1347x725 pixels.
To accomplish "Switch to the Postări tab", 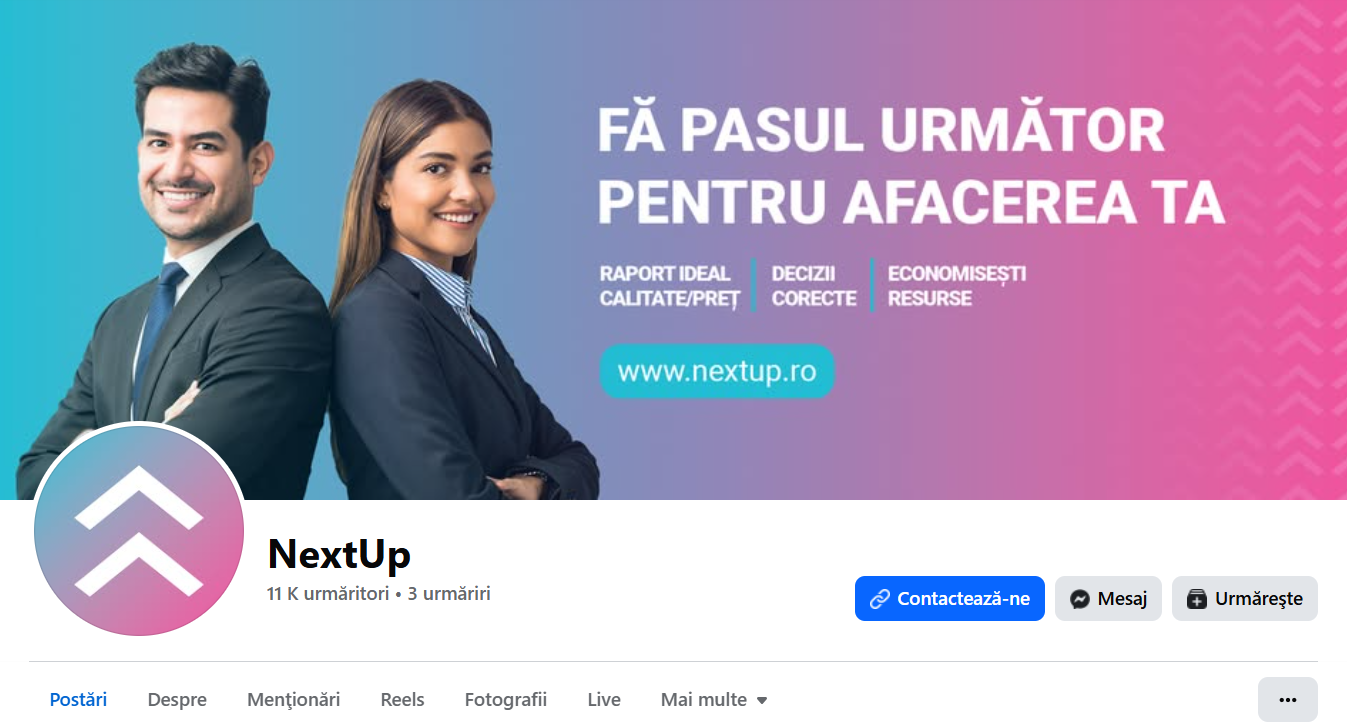I will [x=78, y=700].
